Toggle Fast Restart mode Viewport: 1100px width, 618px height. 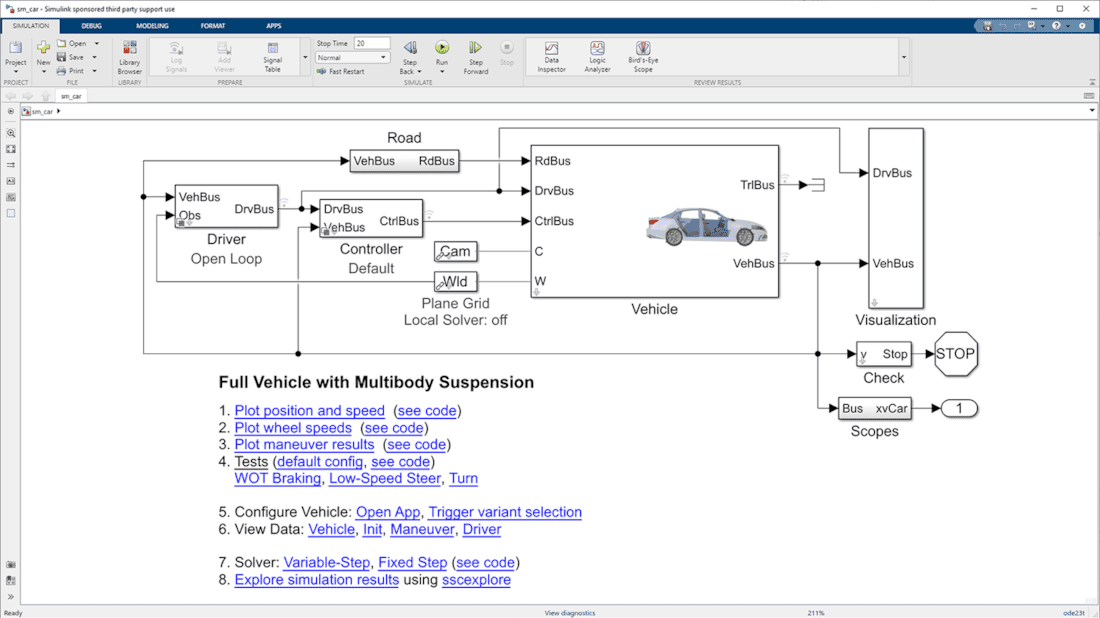pyautogui.click(x=341, y=72)
